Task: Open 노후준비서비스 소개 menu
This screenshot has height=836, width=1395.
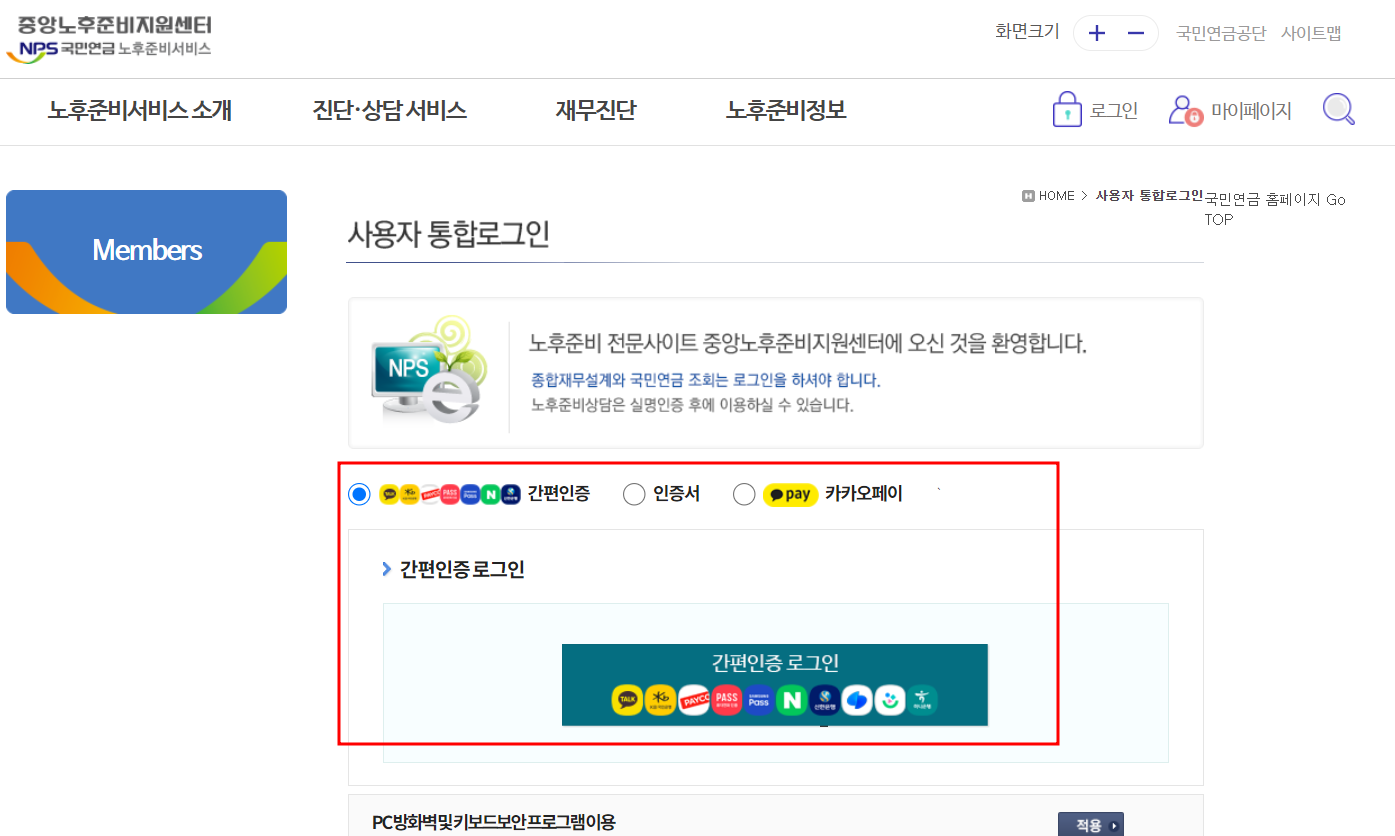Action: coord(140,110)
